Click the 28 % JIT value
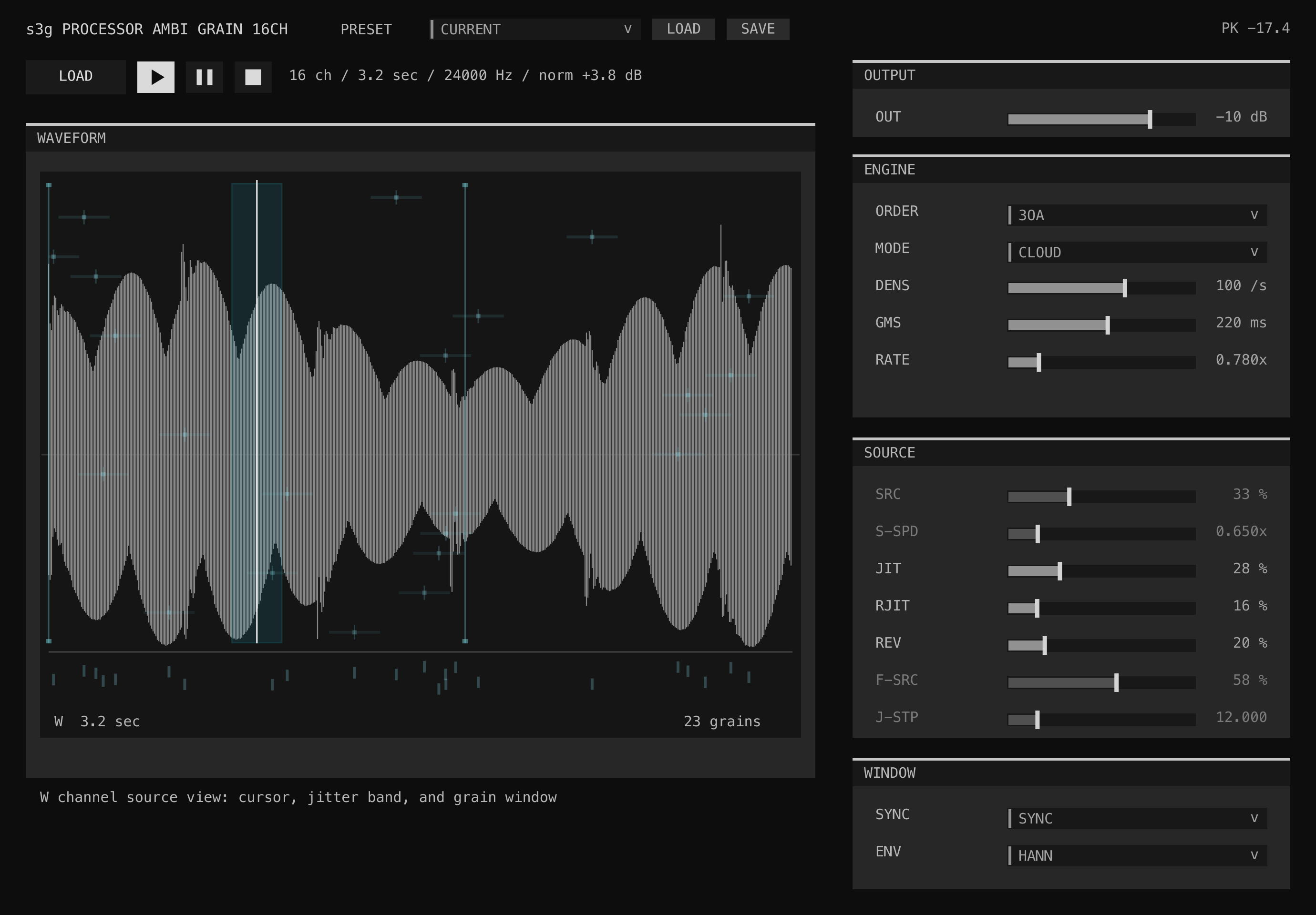1316x915 pixels. 1250,569
